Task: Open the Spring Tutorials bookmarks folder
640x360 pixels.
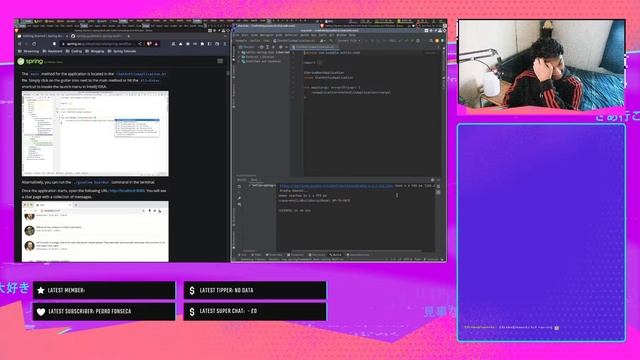Action: pos(122,51)
